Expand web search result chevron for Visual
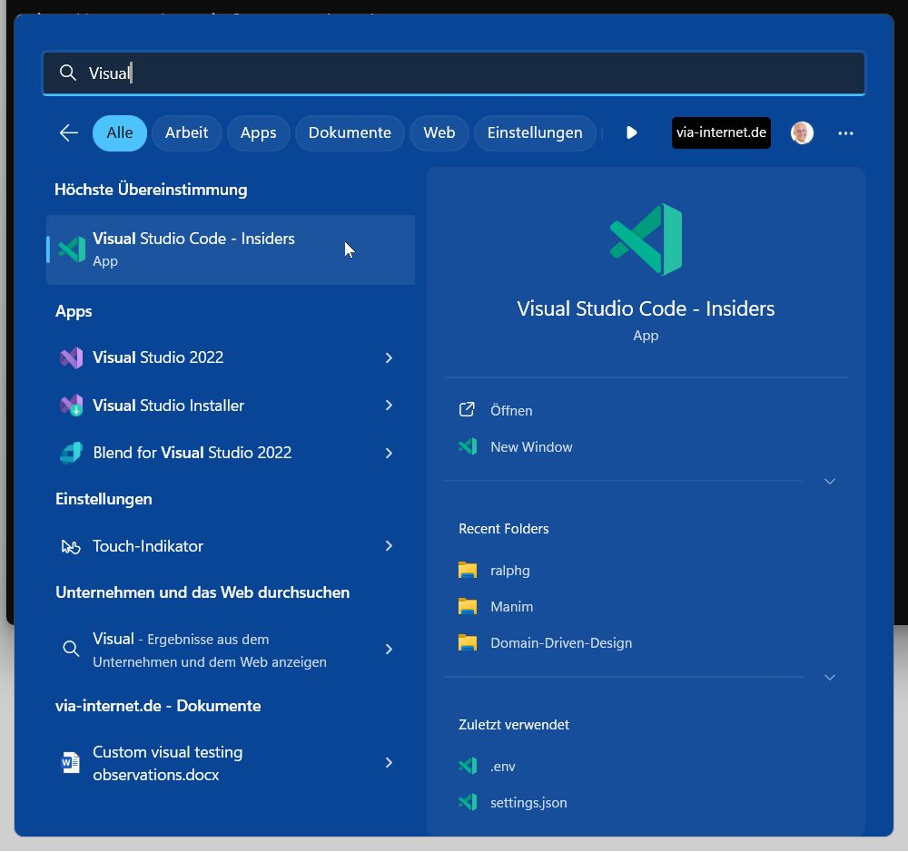 click(389, 649)
